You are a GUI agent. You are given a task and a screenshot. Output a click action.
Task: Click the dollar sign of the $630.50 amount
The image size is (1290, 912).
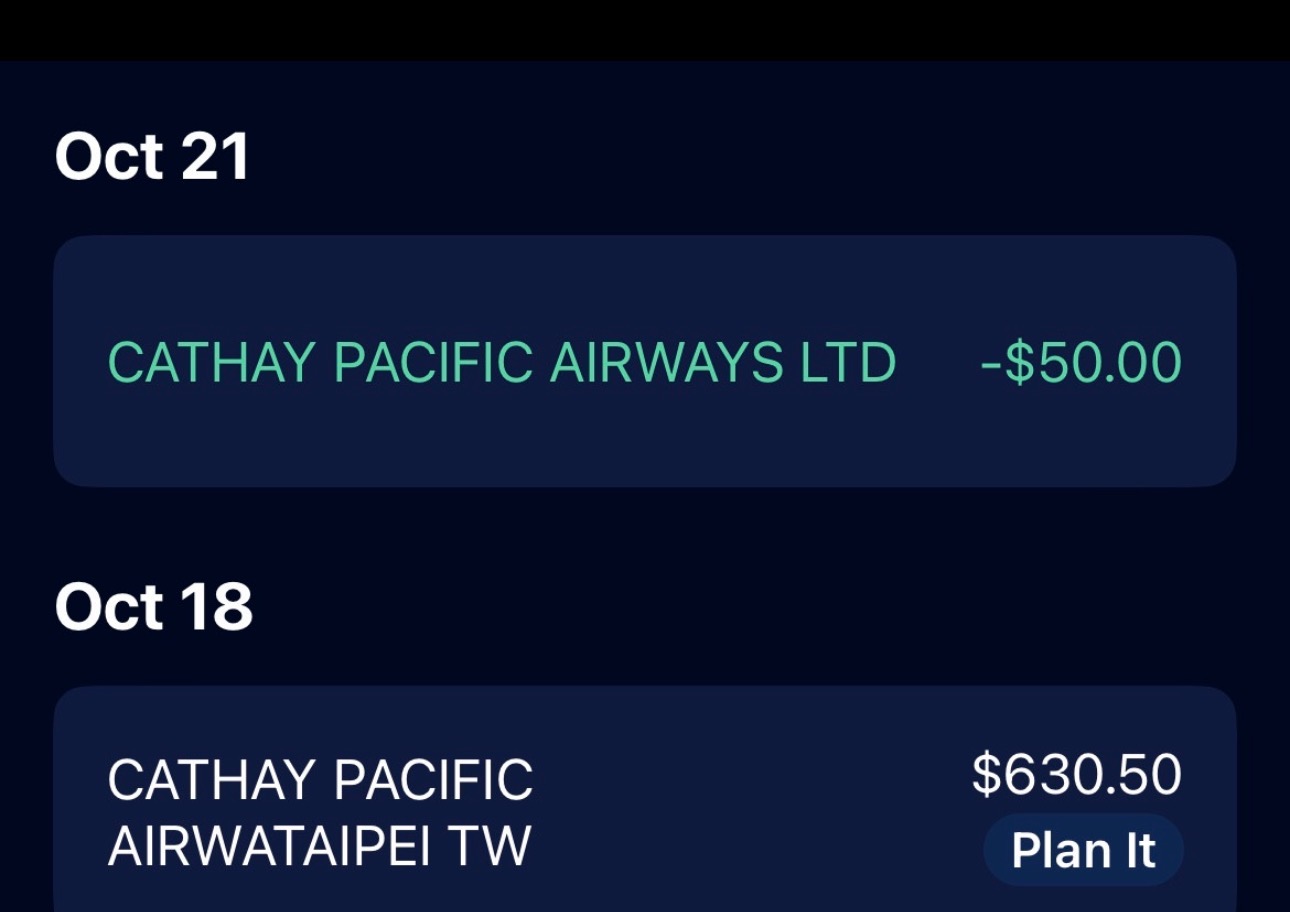pos(987,775)
